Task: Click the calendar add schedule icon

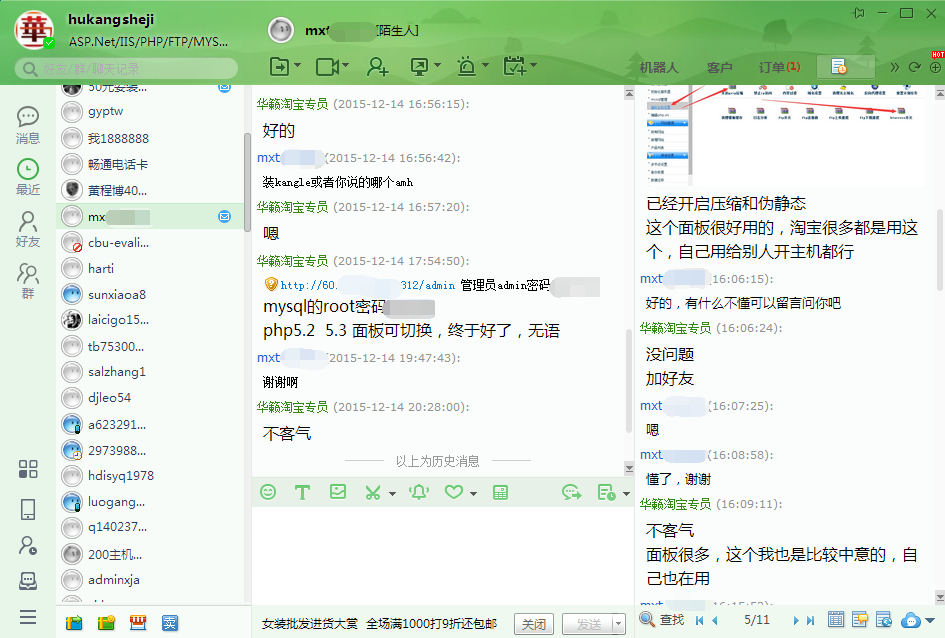Action: click(x=515, y=66)
